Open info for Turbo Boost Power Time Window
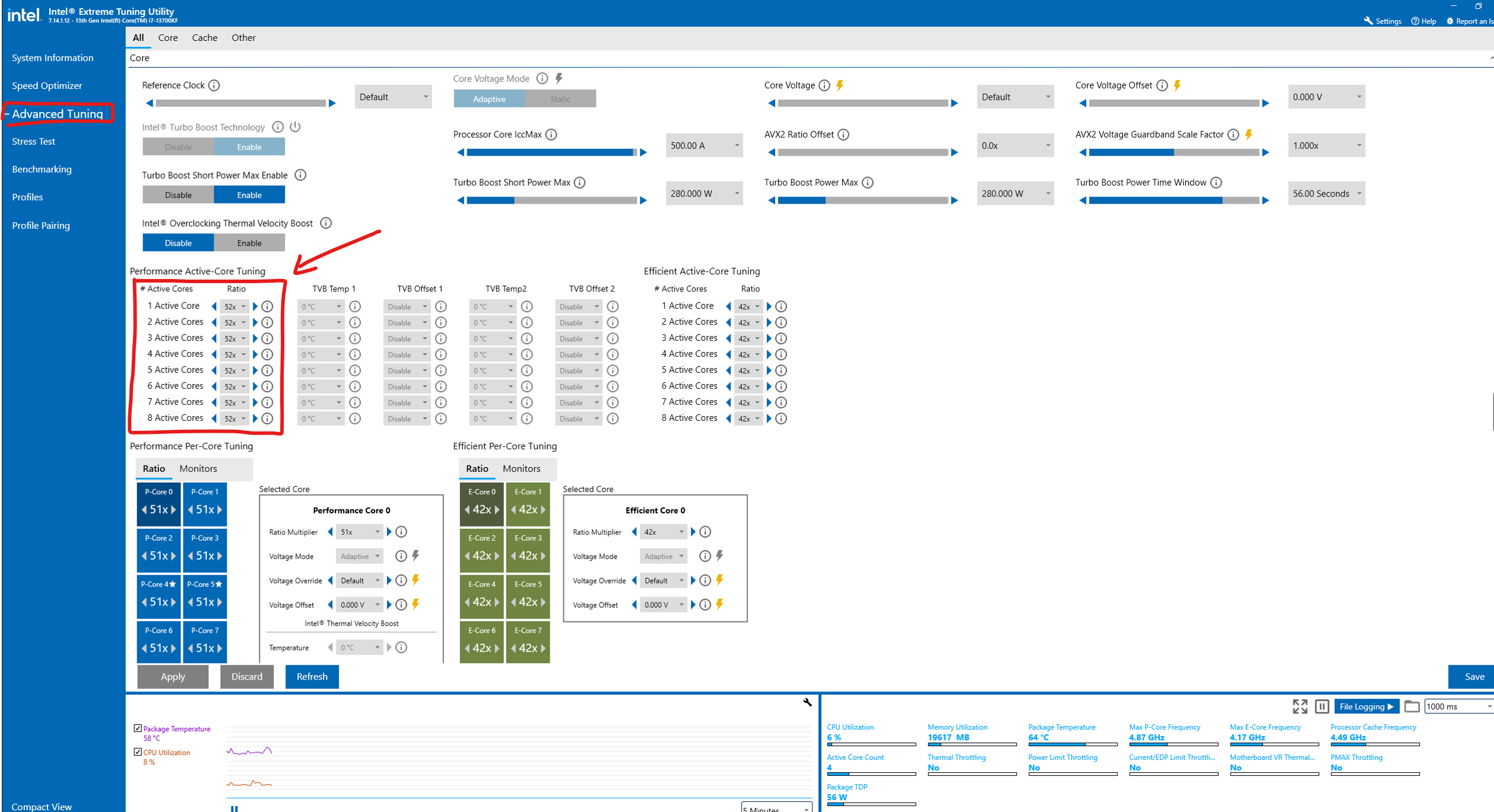Screen dimensions: 1494x812 (x=1216, y=183)
